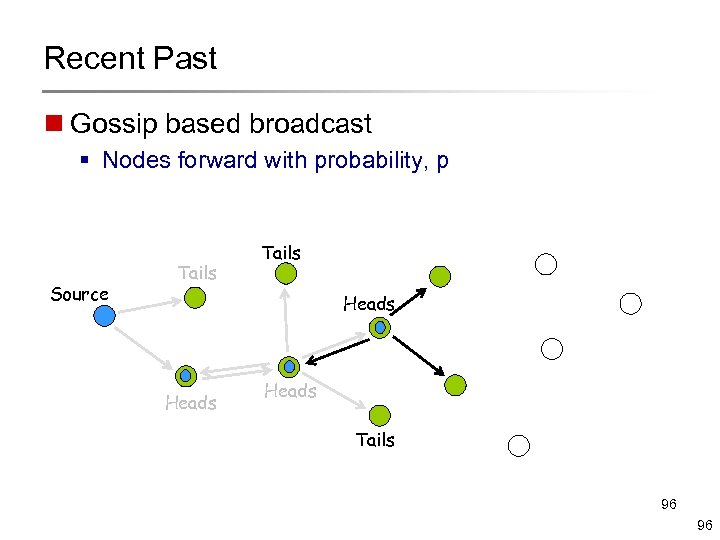Click the "Recent Past" slide title

[x=130, y=58]
